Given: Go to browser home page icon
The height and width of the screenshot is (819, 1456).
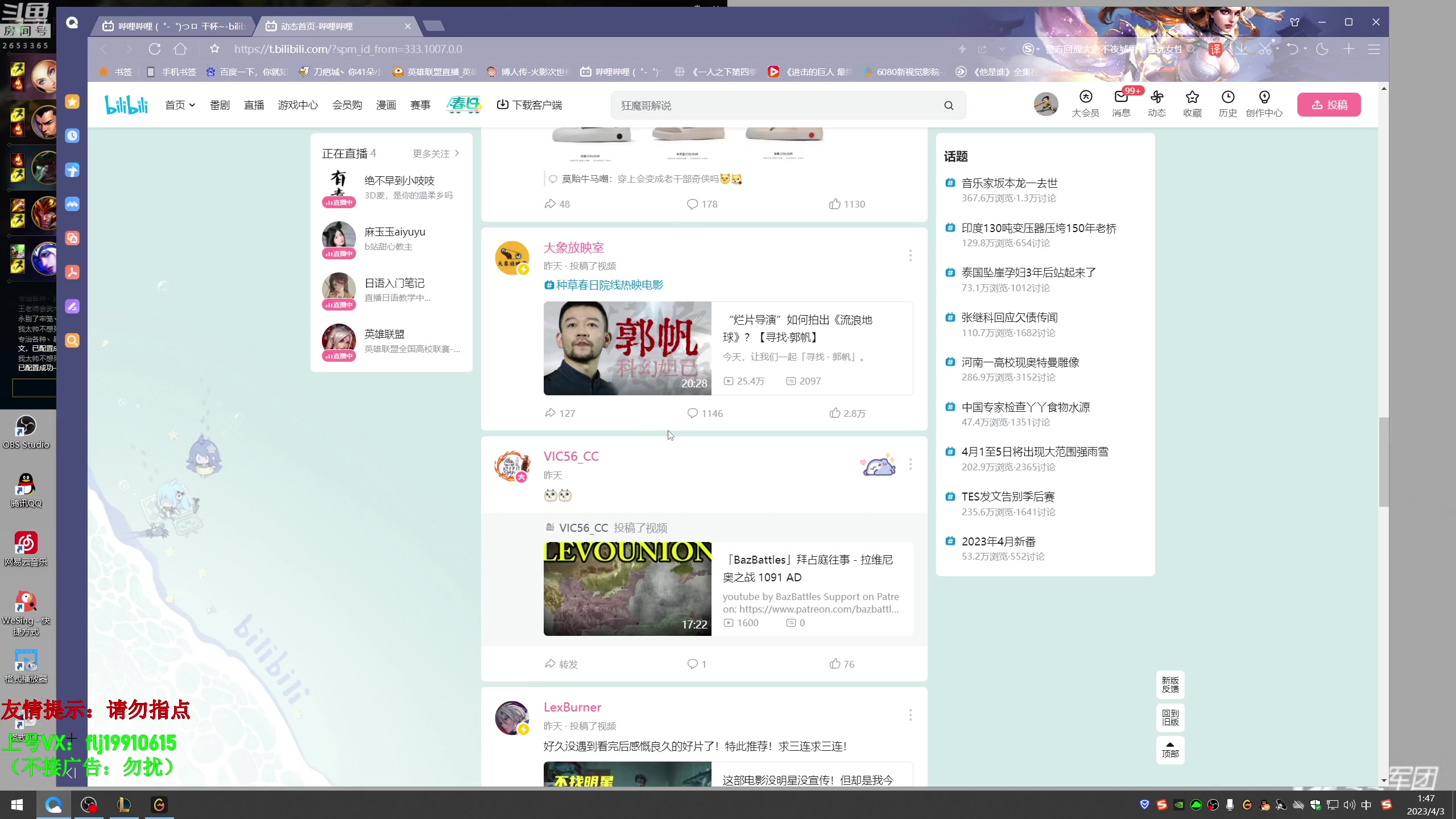Looking at the screenshot, I should (x=180, y=49).
